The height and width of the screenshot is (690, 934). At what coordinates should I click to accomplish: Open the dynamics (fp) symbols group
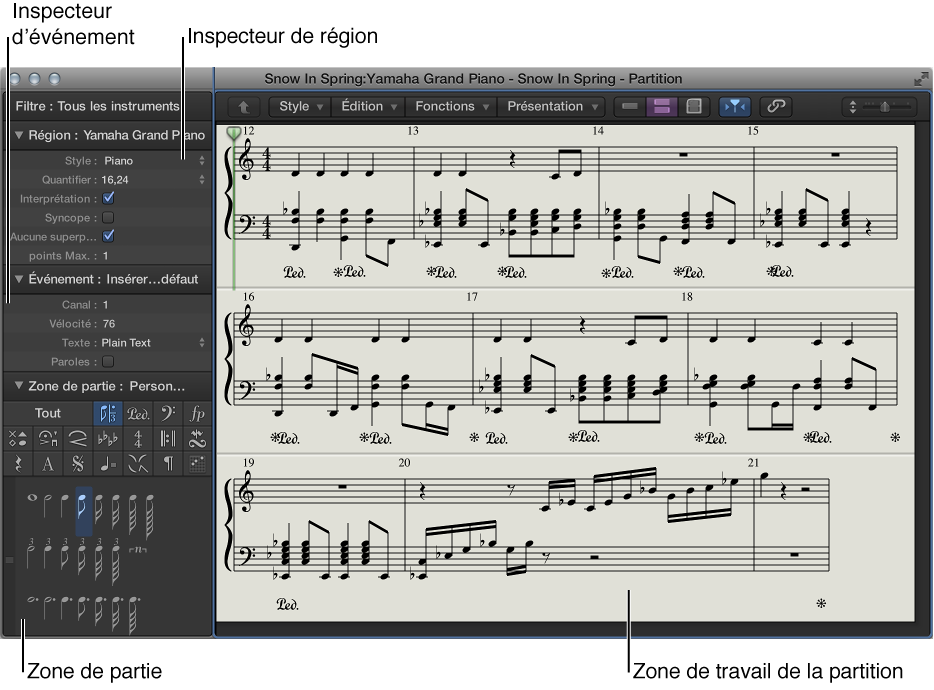(x=197, y=413)
